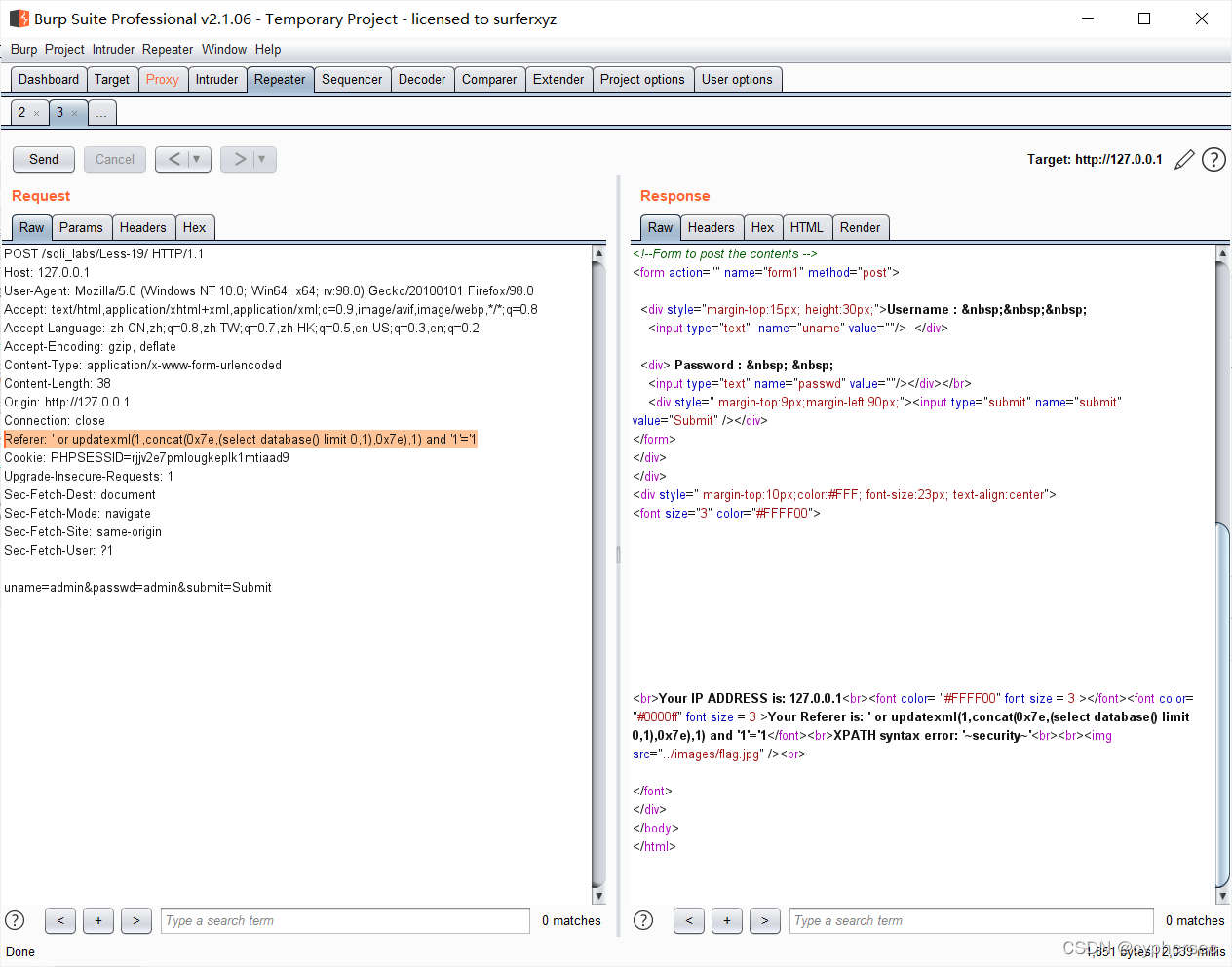Click the POST body uname=admin line

pos(137,587)
